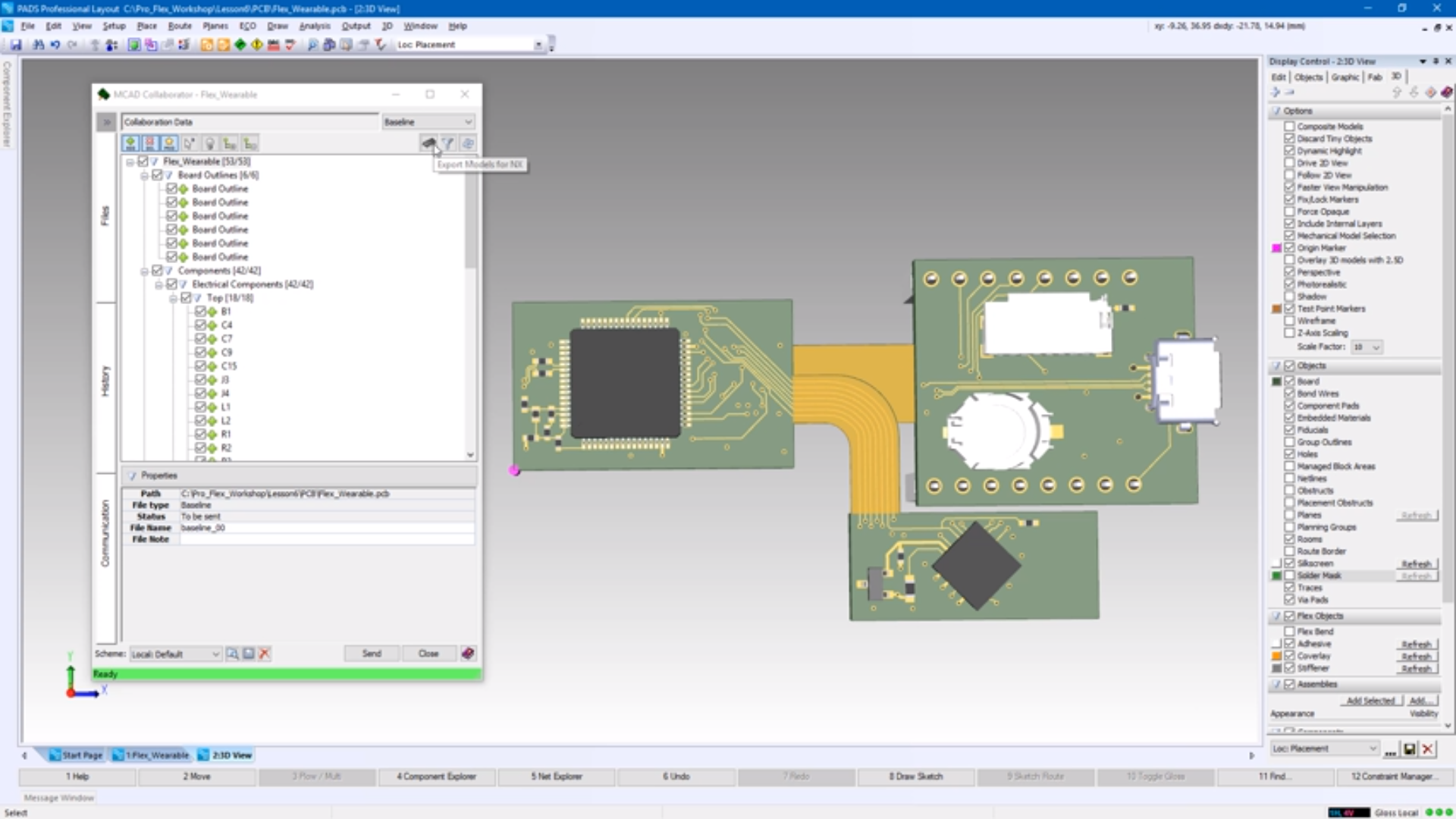Open the Analysis menu
Screen dimensions: 1456x819
pos(314,26)
